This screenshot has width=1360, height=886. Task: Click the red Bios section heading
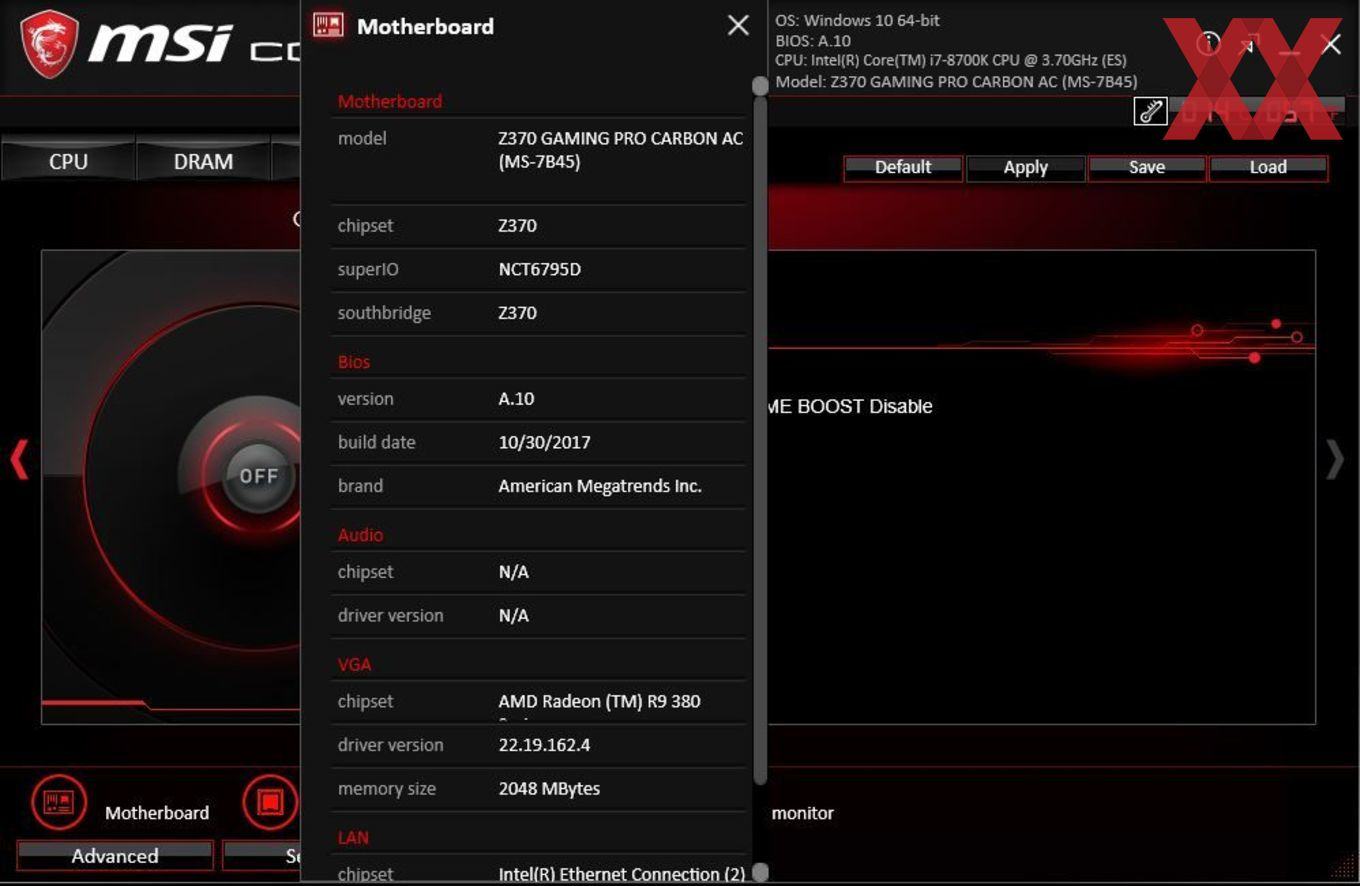coord(354,362)
